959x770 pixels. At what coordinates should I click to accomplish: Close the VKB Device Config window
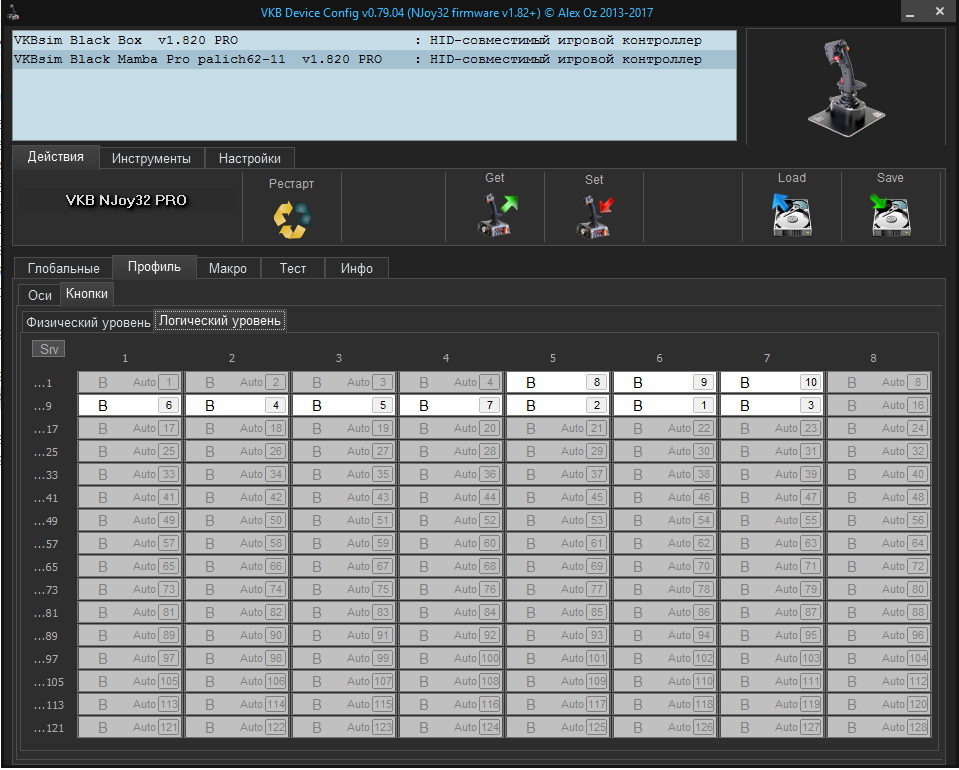coord(940,12)
